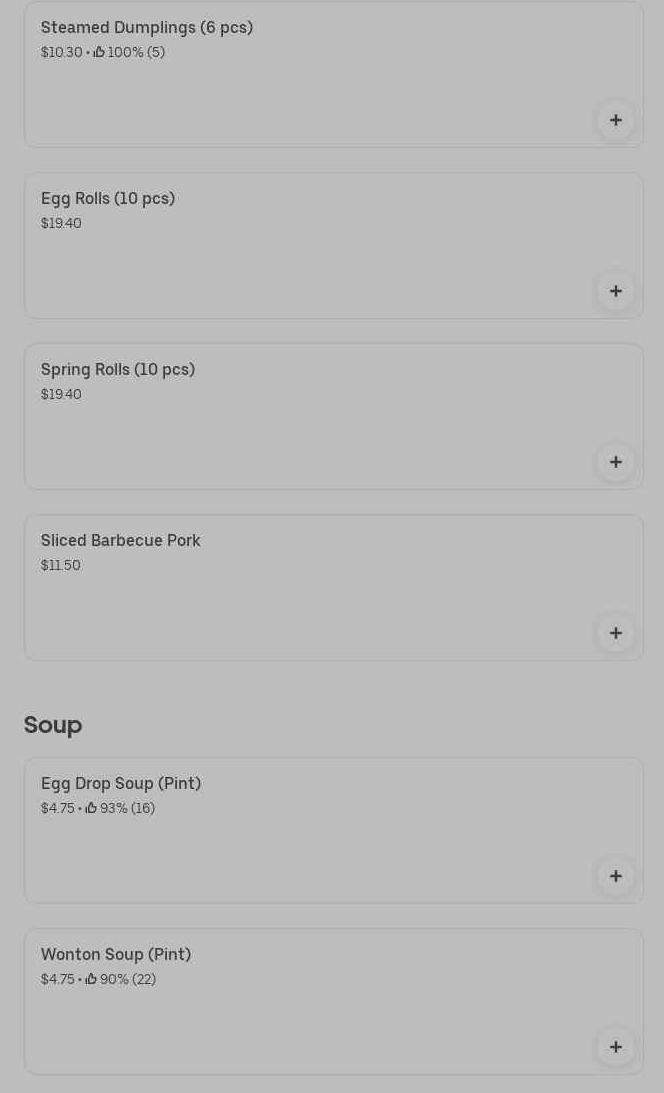The height and width of the screenshot is (1093, 664).
Task: Tap the plus icon on Wonton Soup
Action: click(x=616, y=1048)
